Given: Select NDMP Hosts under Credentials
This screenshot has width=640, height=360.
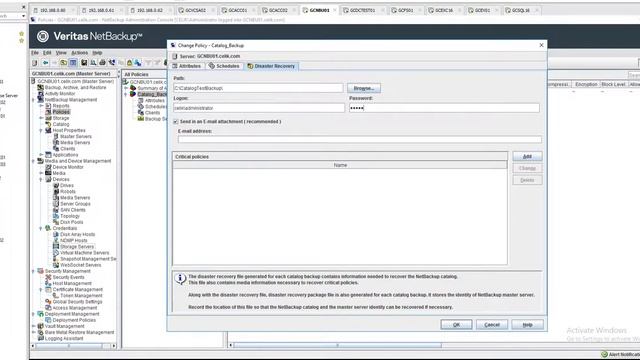Looking at the screenshot, I should (73, 240).
